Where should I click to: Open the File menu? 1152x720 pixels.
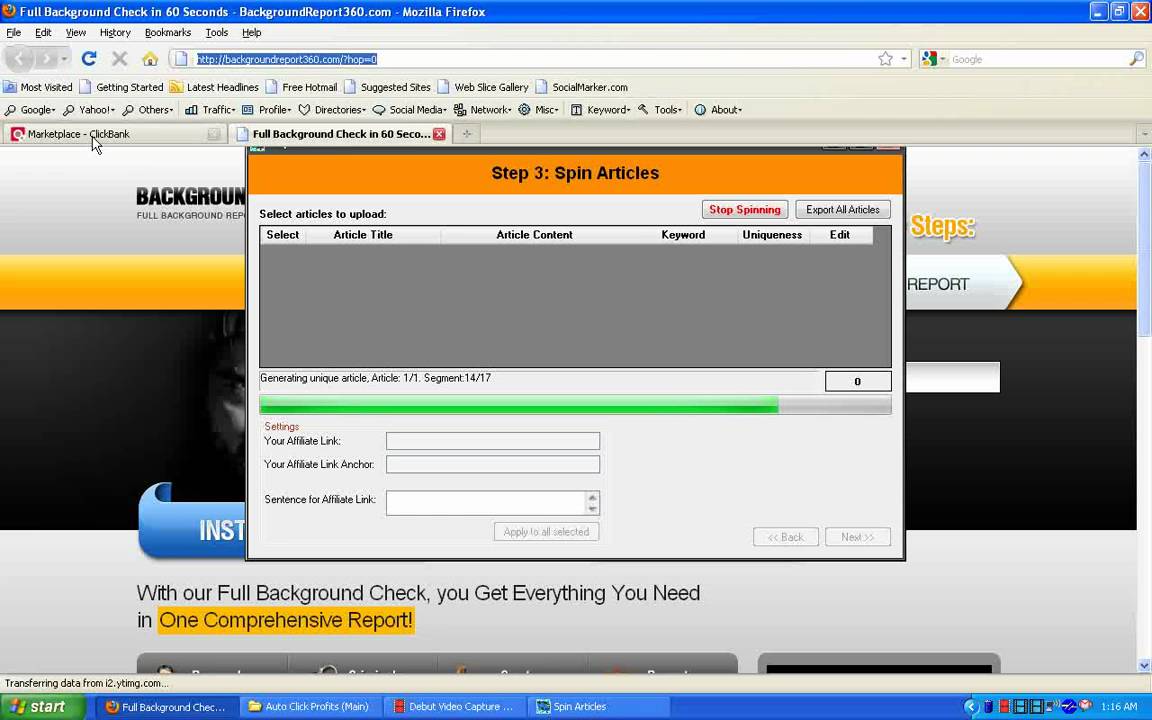coord(13,32)
